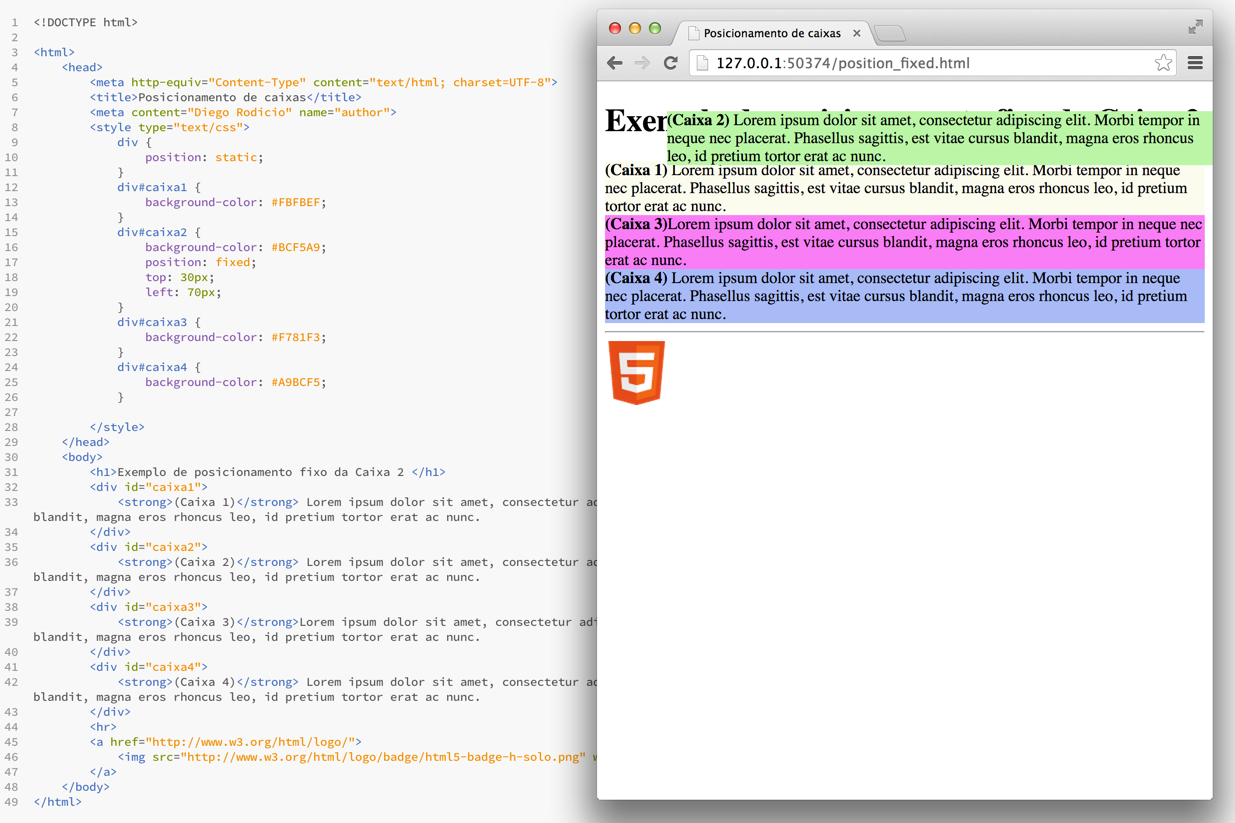
Task: Click the #F781F3 color value in the code
Action: pos(298,337)
